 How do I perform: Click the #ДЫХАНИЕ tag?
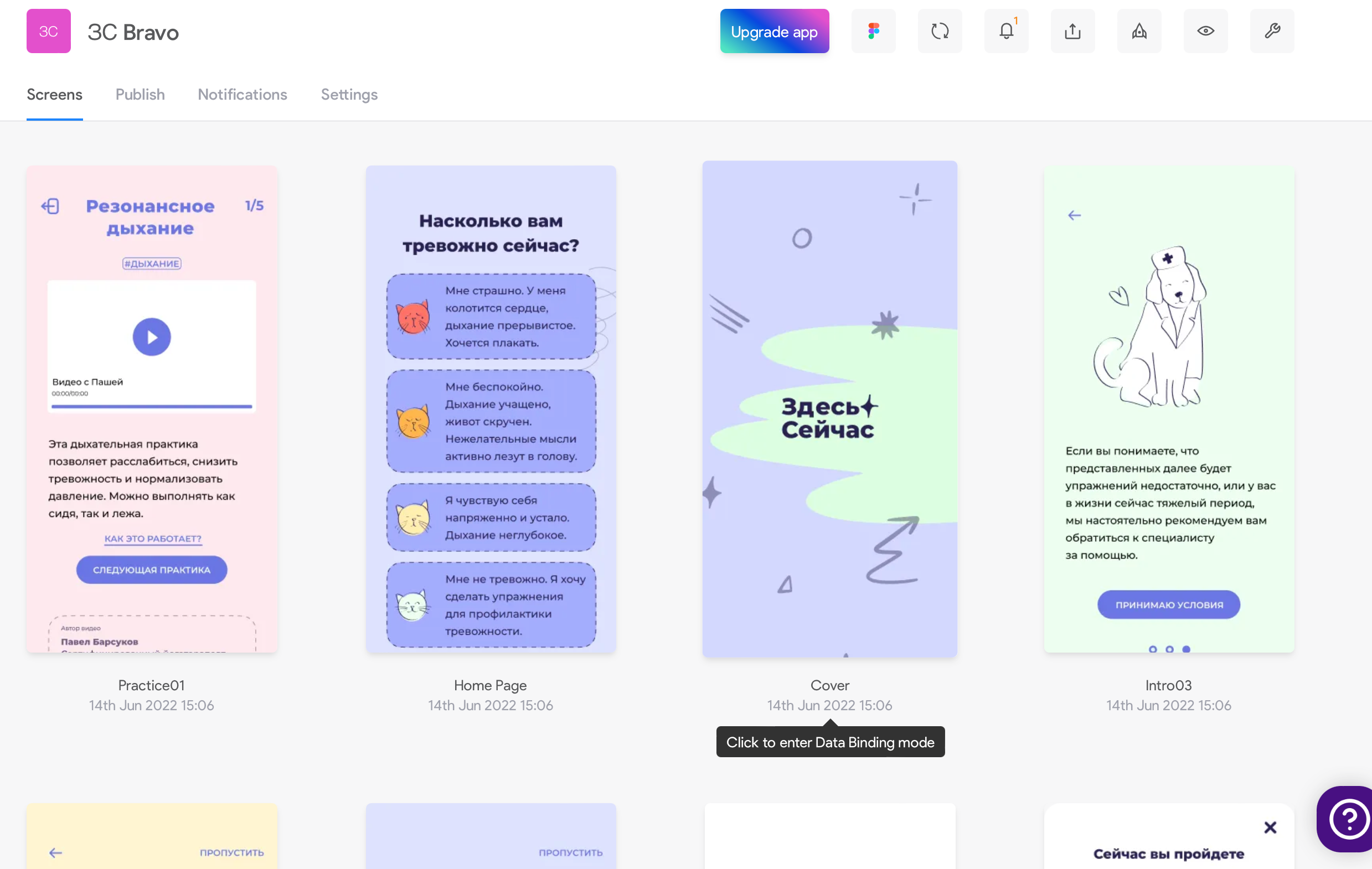click(152, 263)
